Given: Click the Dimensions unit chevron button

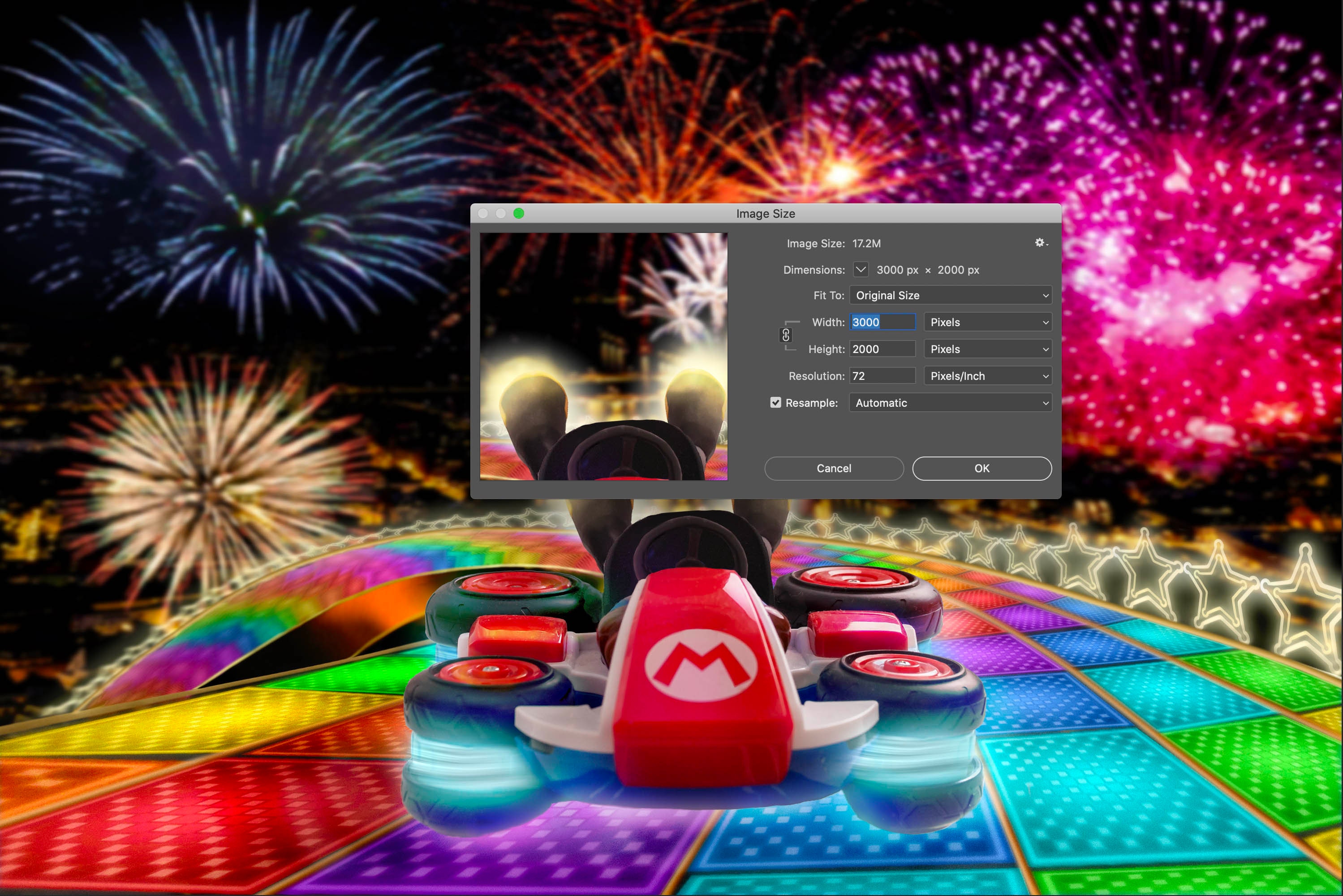Looking at the screenshot, I should 860,270.
